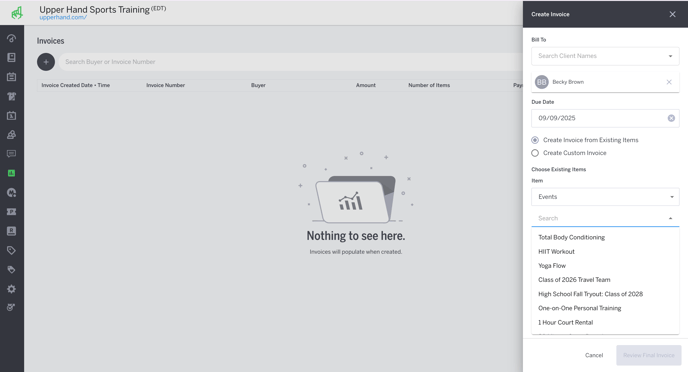Screen dimensions: 688x372
Task: Open the bottom checkmark icon in sidebar
Action: 12,308
